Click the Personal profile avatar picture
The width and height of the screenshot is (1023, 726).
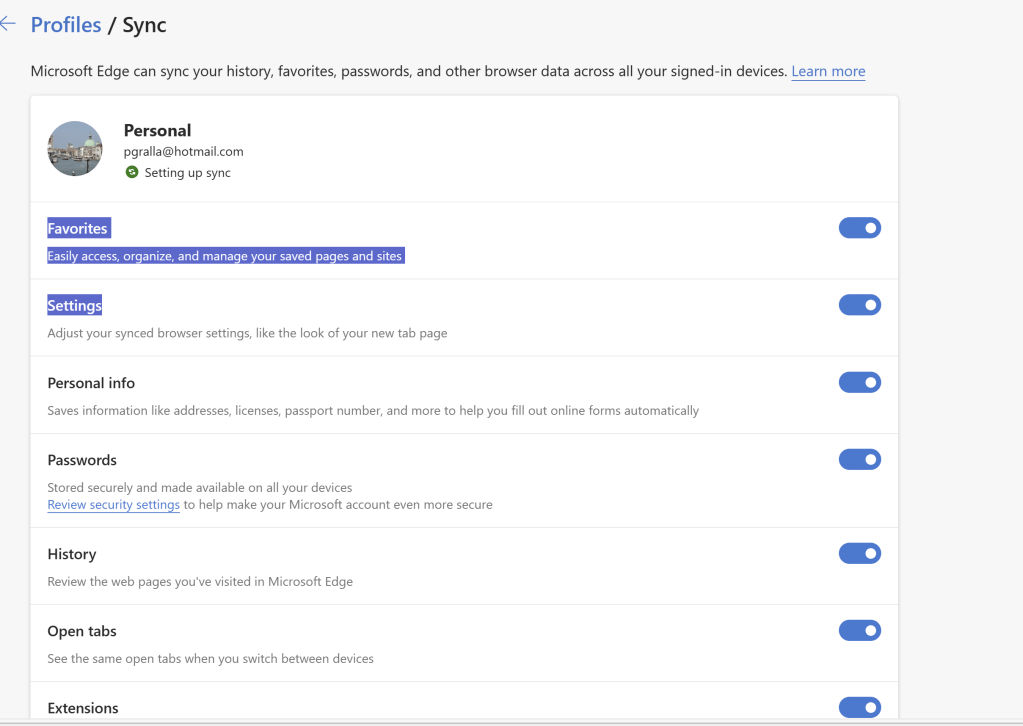pyautogui.click(x=74, y=147)
